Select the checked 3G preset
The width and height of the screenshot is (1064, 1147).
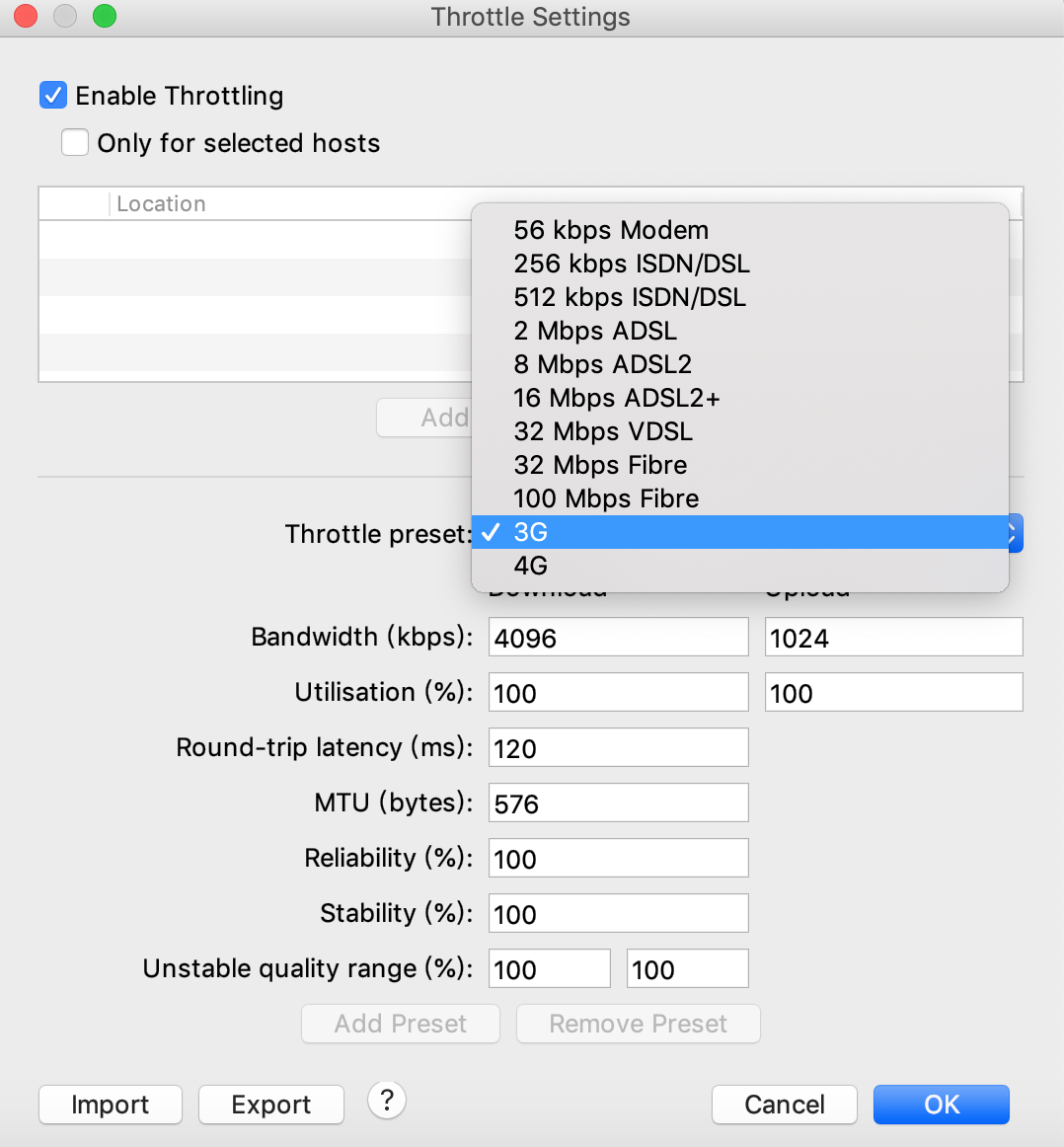coord(740,532)
